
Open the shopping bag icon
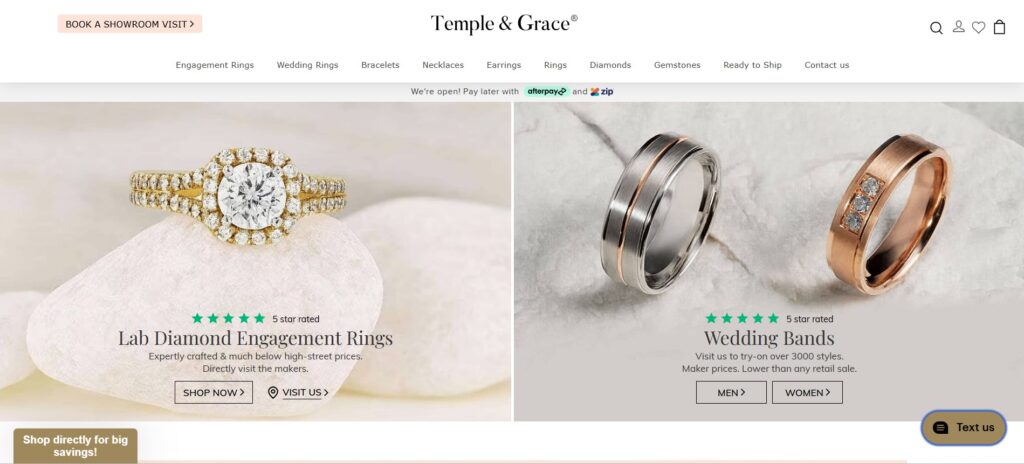coord(999,27)
